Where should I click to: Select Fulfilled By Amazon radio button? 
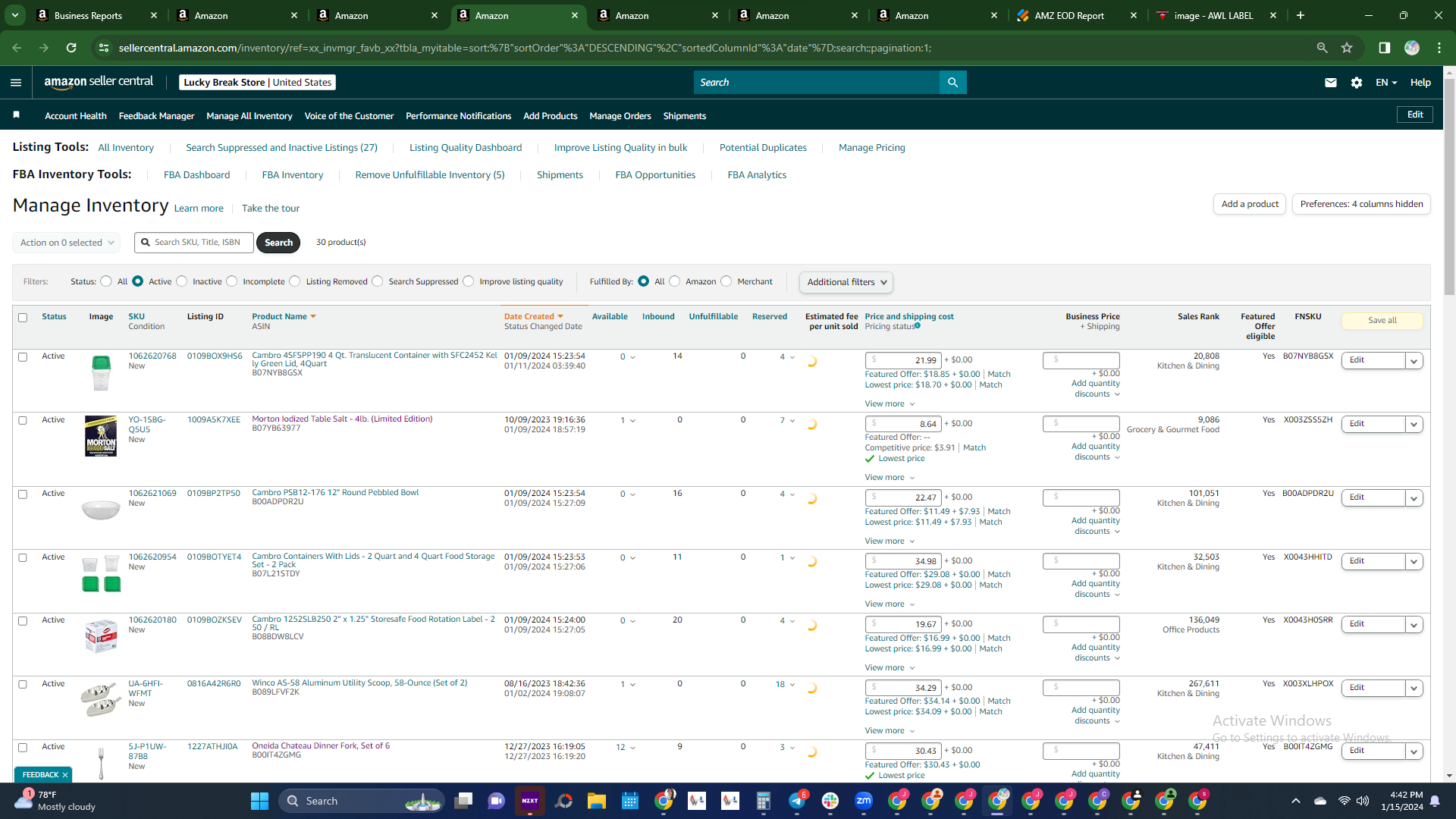[x=675, y=281]
